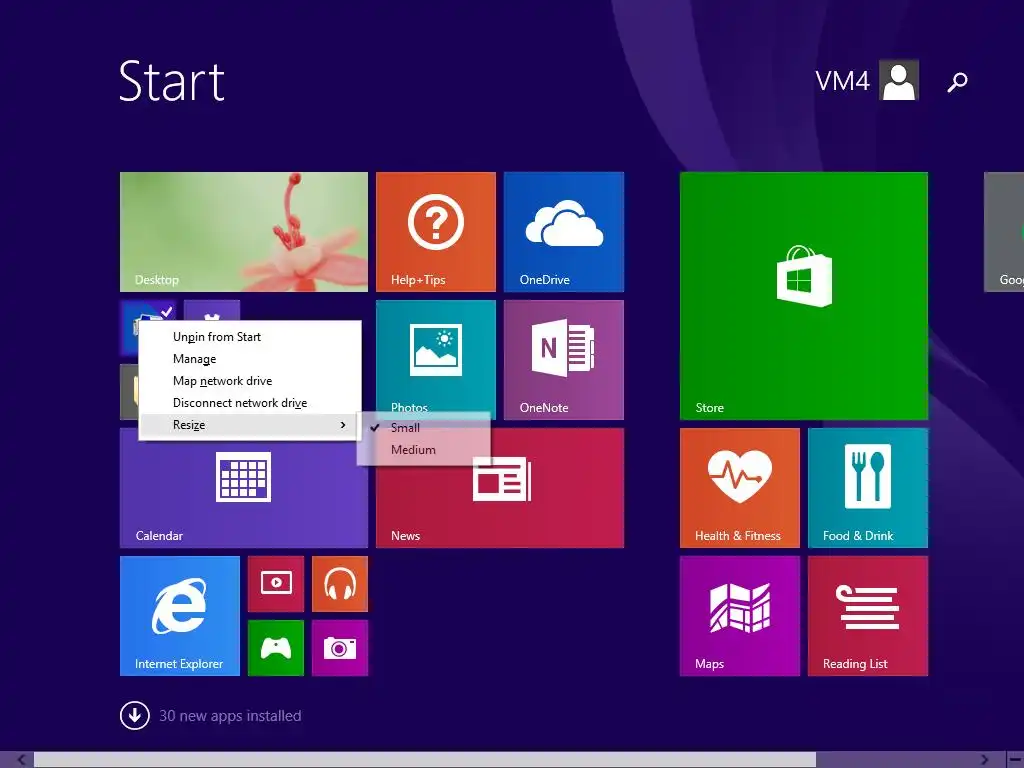Open the Desktop tile
This screenshot has width=1024, height=768.
(244, 232)
